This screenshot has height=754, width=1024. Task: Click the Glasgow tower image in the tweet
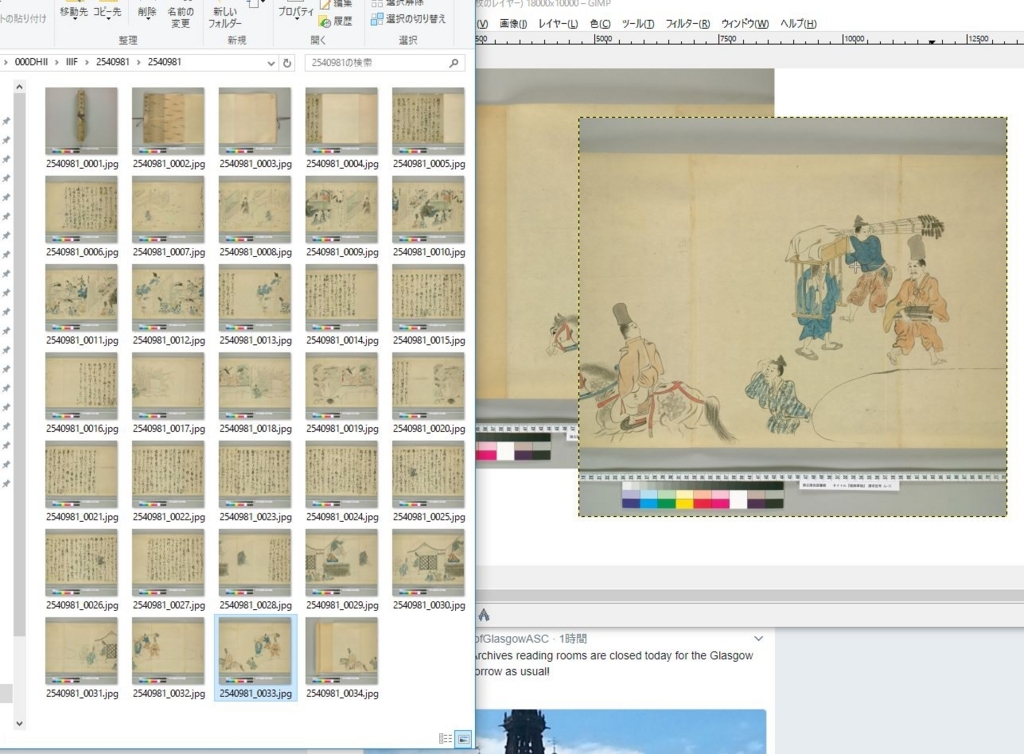(x=620, y=731)
